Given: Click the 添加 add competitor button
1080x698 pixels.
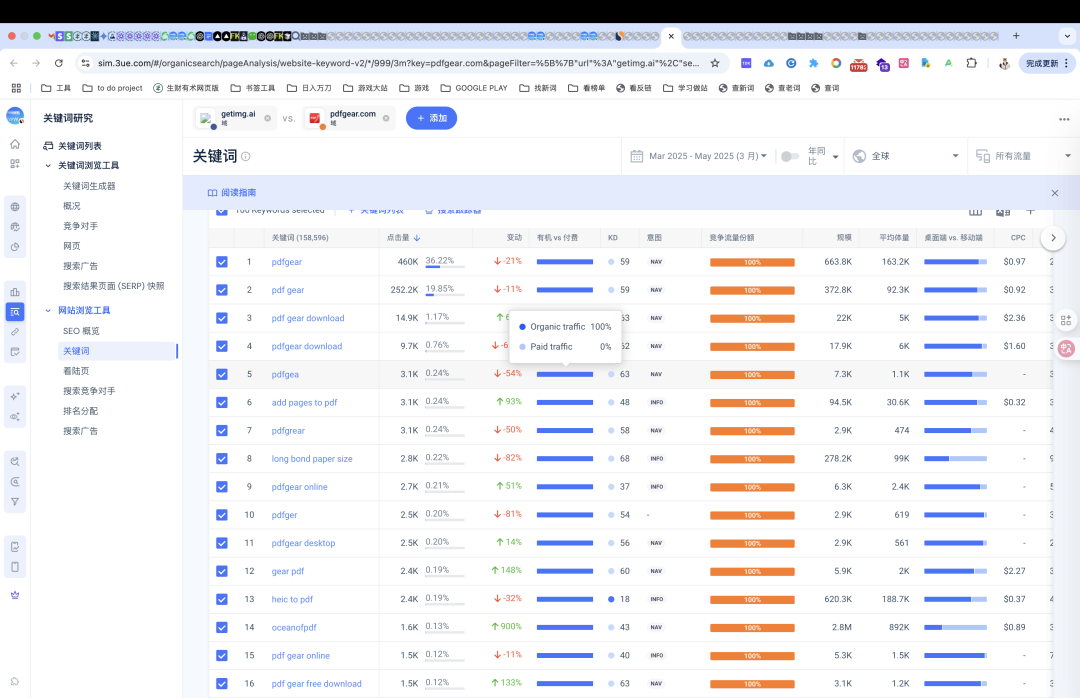Looking at the screenshot, I should (x=431, y=119).
